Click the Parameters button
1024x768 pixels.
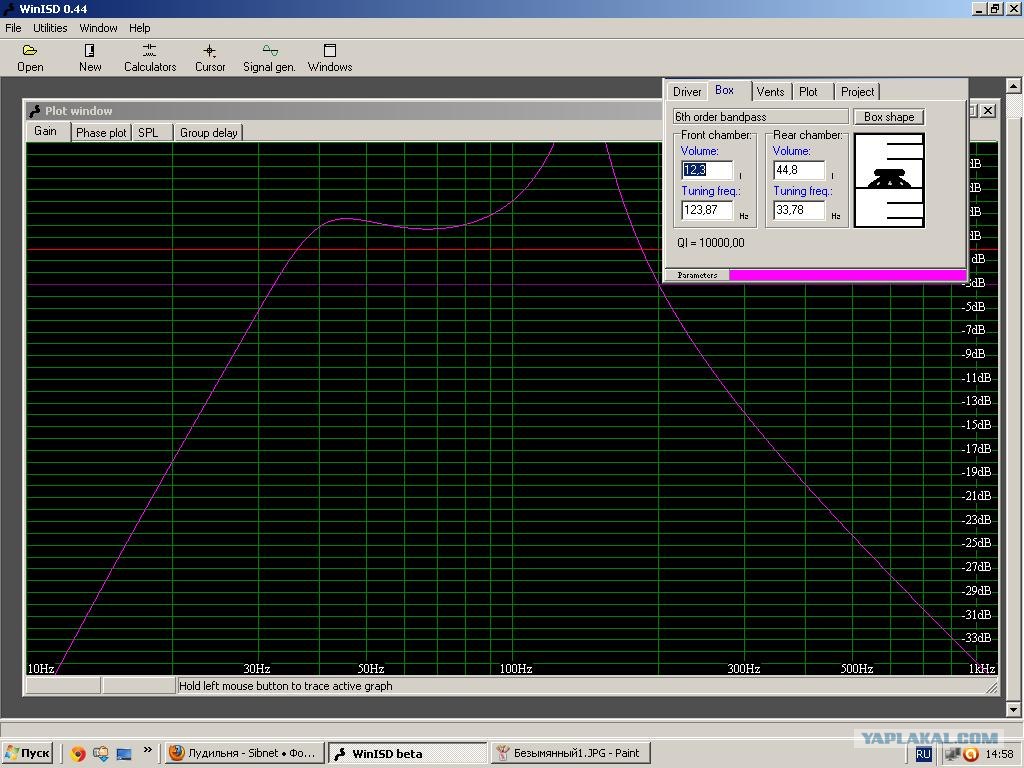[x=697, y=275]
